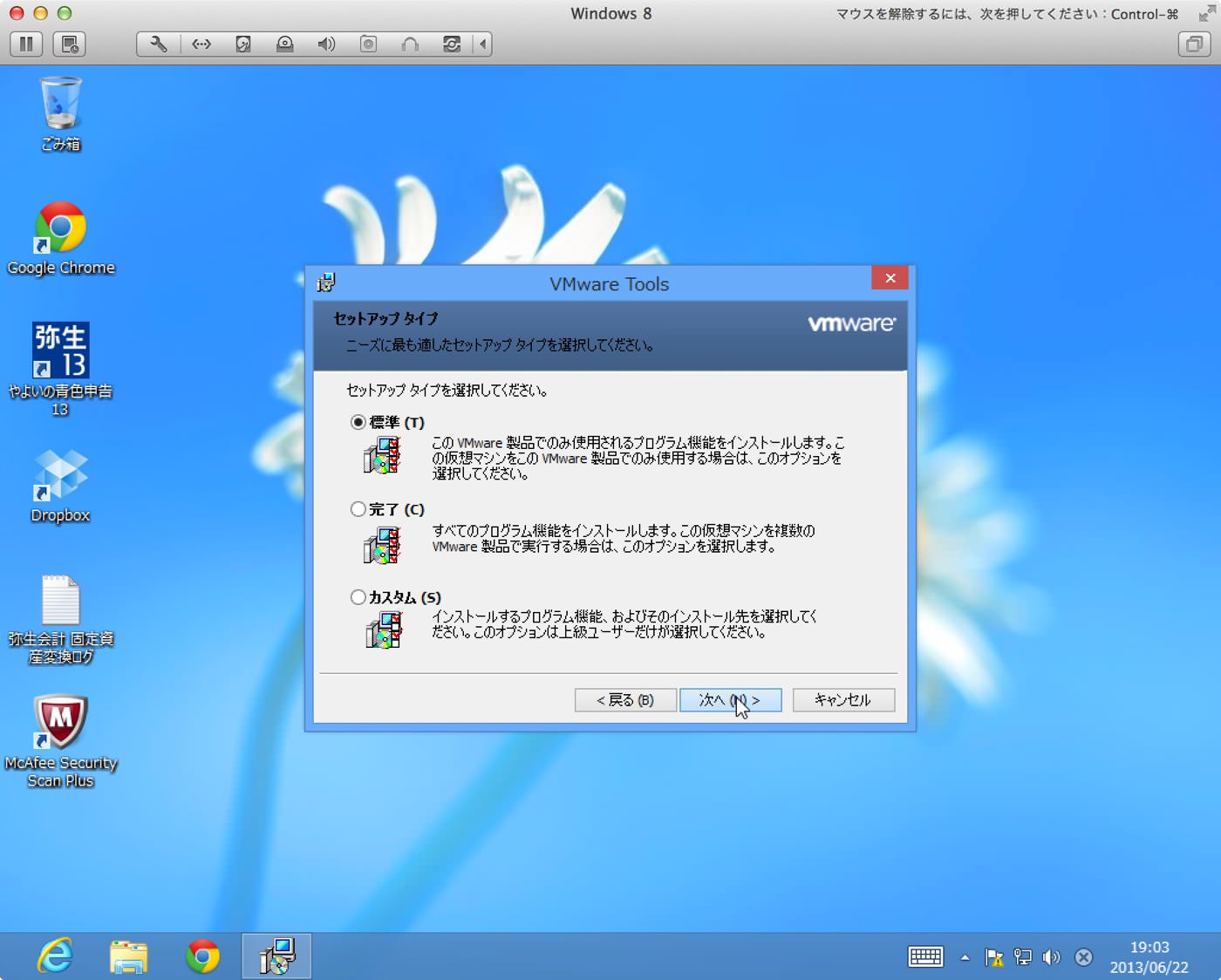
Task: Click the circled X tray icon
Action: [x=1083, y=957]
